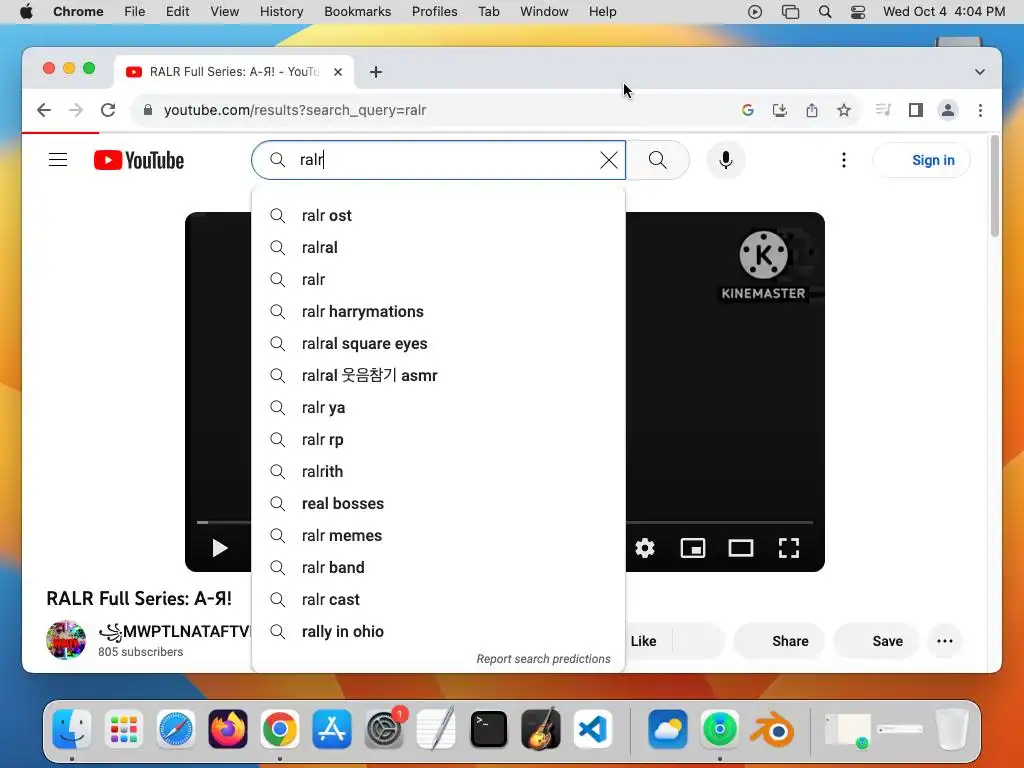1024x768 pixels.
Task: Open Spotlight search in the menu bar
Action: click(825, 12)
